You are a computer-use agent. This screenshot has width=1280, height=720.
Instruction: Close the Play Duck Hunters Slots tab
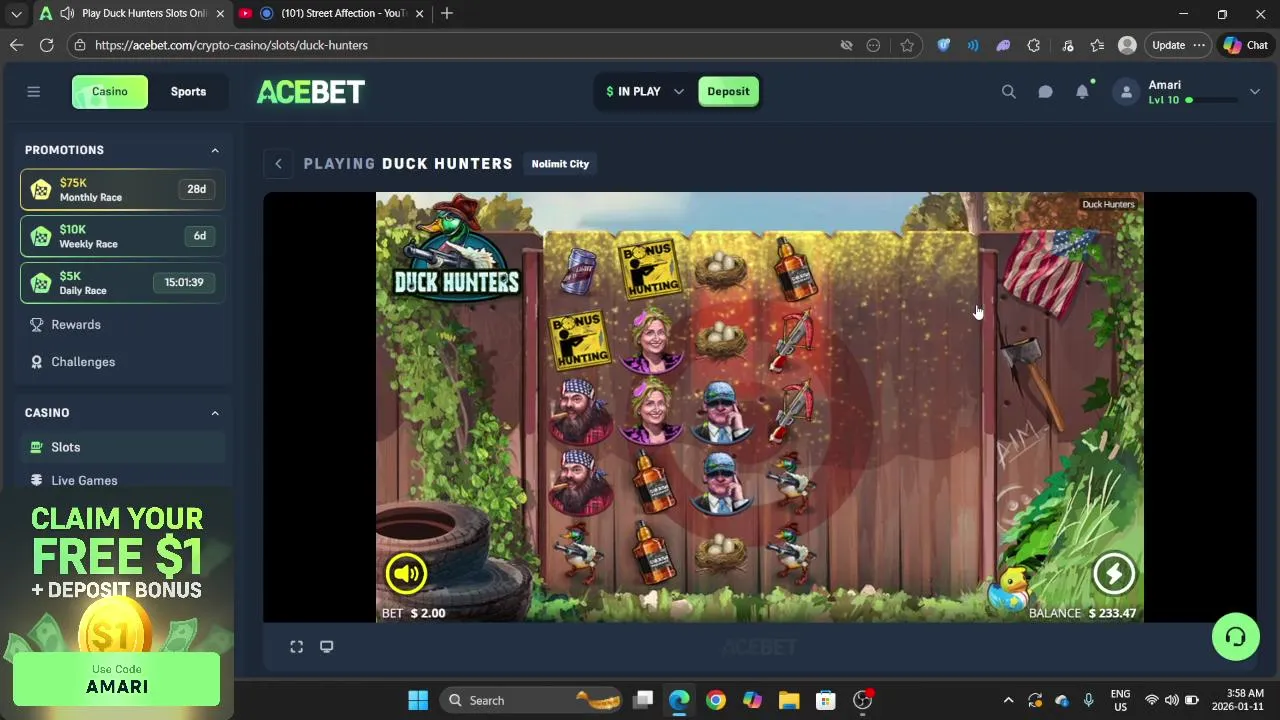pos(220,14)
